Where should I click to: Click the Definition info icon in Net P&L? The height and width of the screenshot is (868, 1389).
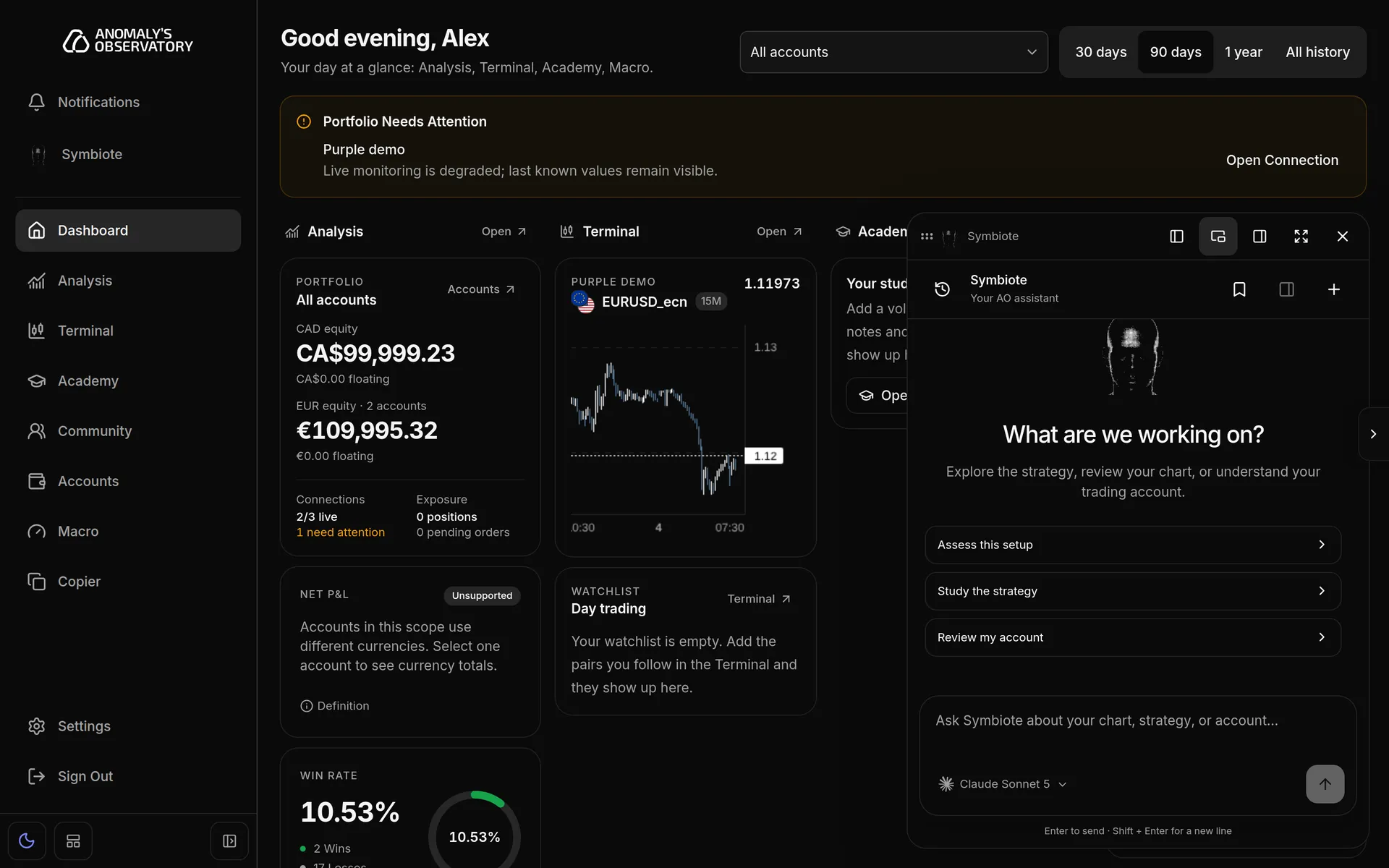[306, 706]
